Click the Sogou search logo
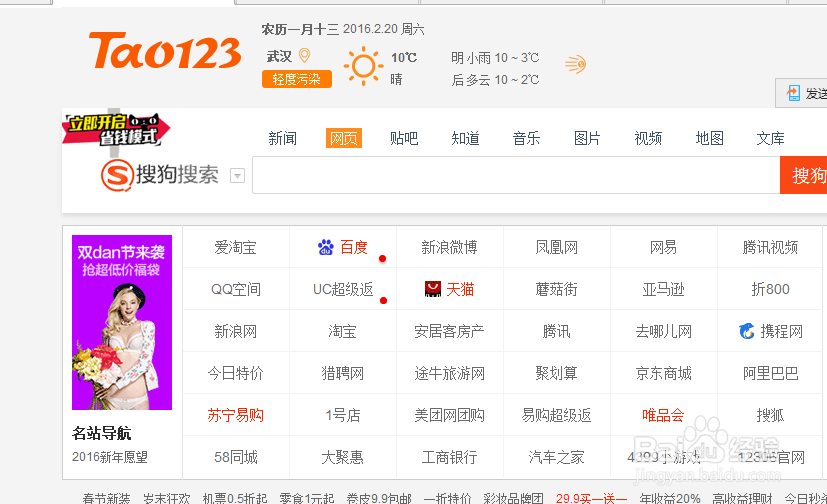Screen dimensions: 827x504 point(160,175)
